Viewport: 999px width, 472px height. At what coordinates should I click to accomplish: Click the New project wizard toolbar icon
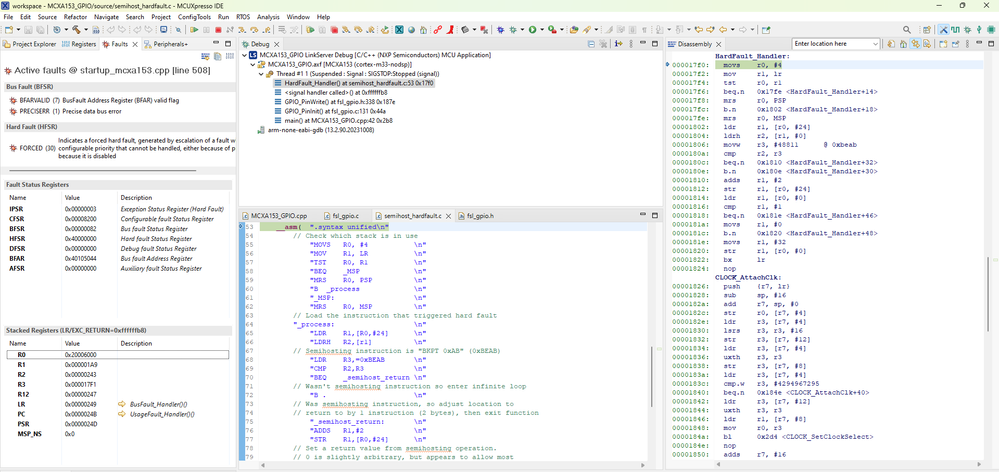pos(8,29)
